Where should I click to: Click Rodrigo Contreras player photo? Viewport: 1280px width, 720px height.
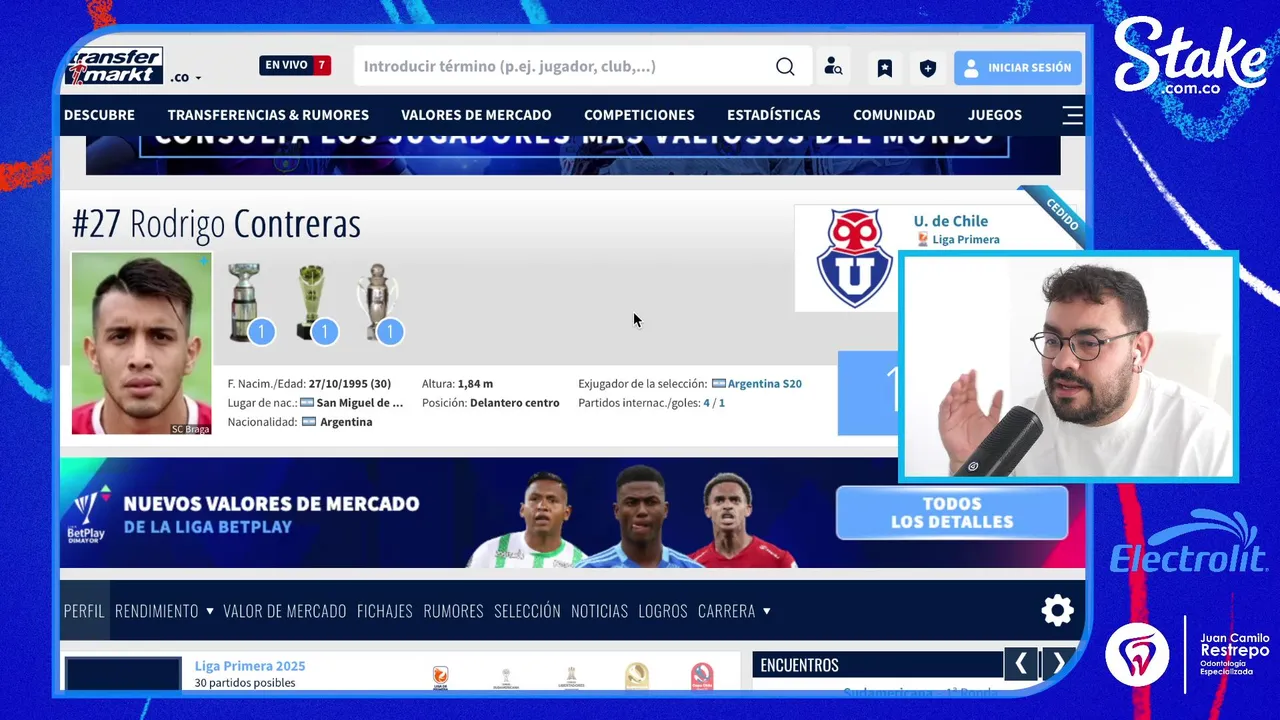tap(141, 343)
